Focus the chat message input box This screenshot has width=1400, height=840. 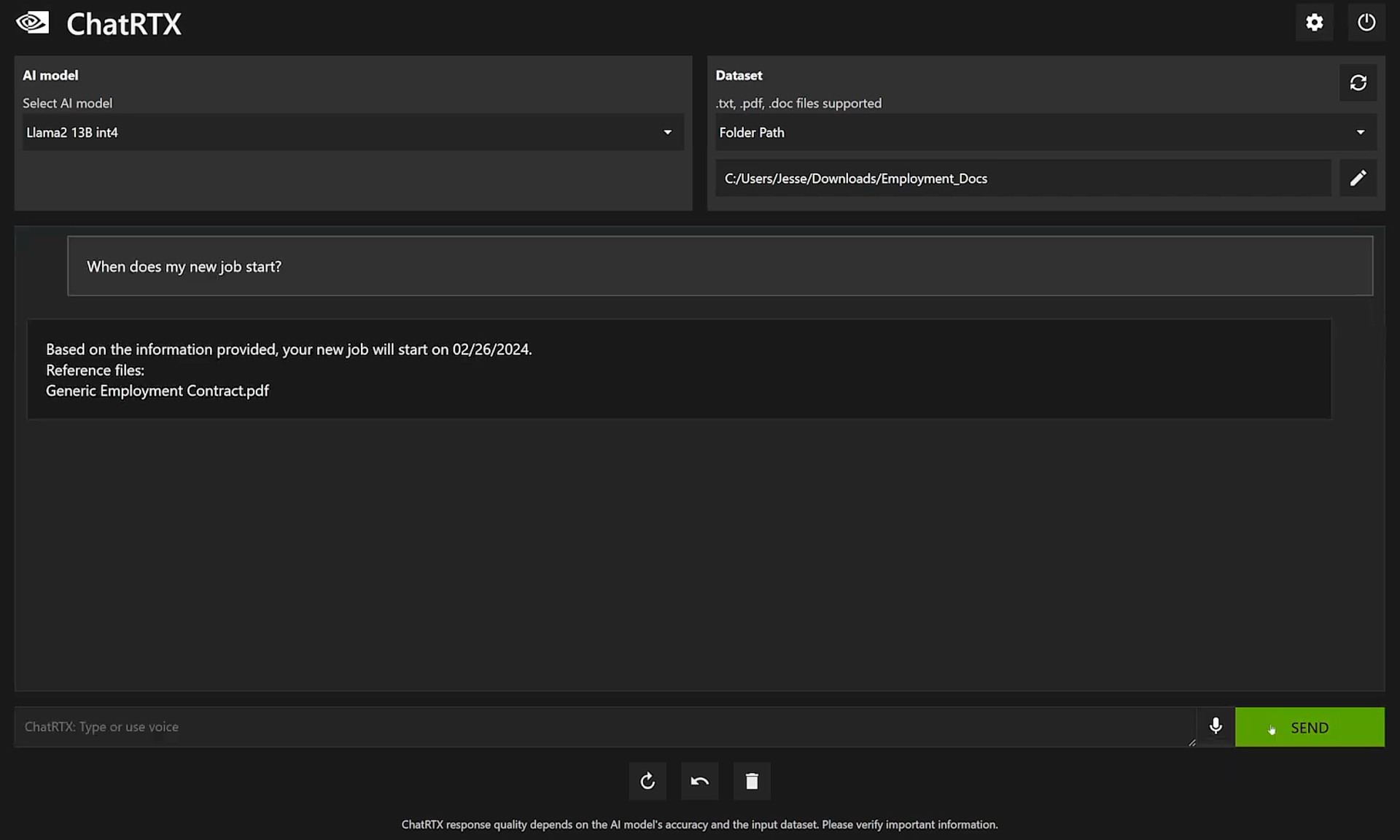[x=604, y=727]
